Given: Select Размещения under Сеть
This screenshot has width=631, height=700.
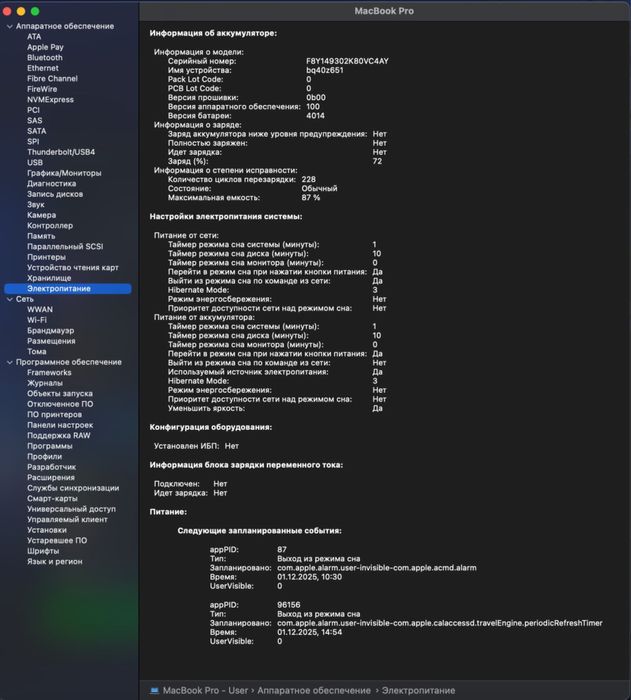Looking at the screenshot, I should (x=51, y=341).
